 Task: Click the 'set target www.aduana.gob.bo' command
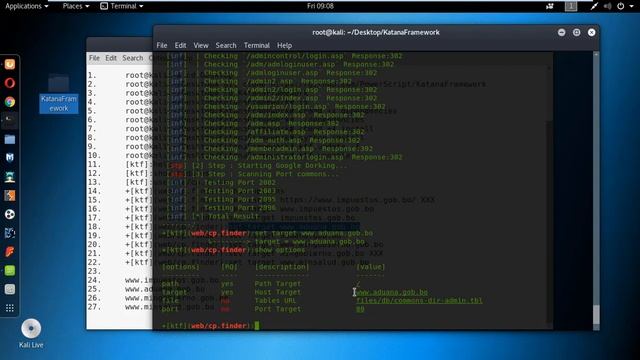(313, 233)
